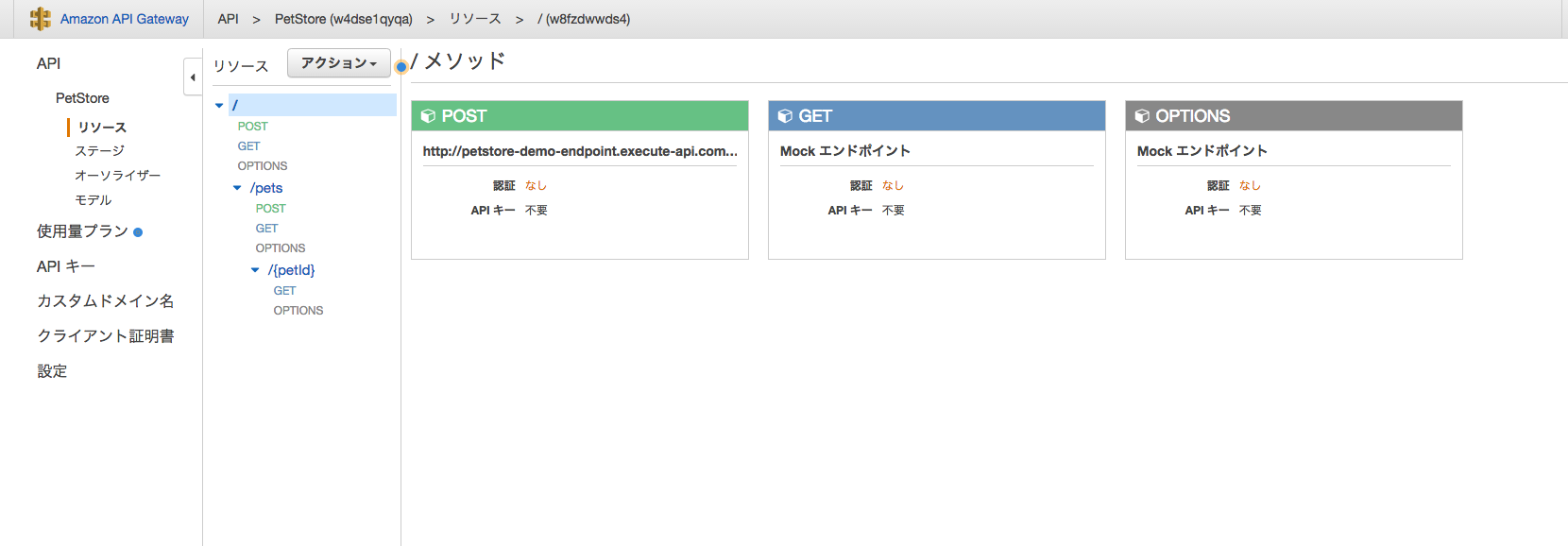Select GET method under root resource
The height and width of the screenshot is (546, 1568).
[x=248, y=146]
